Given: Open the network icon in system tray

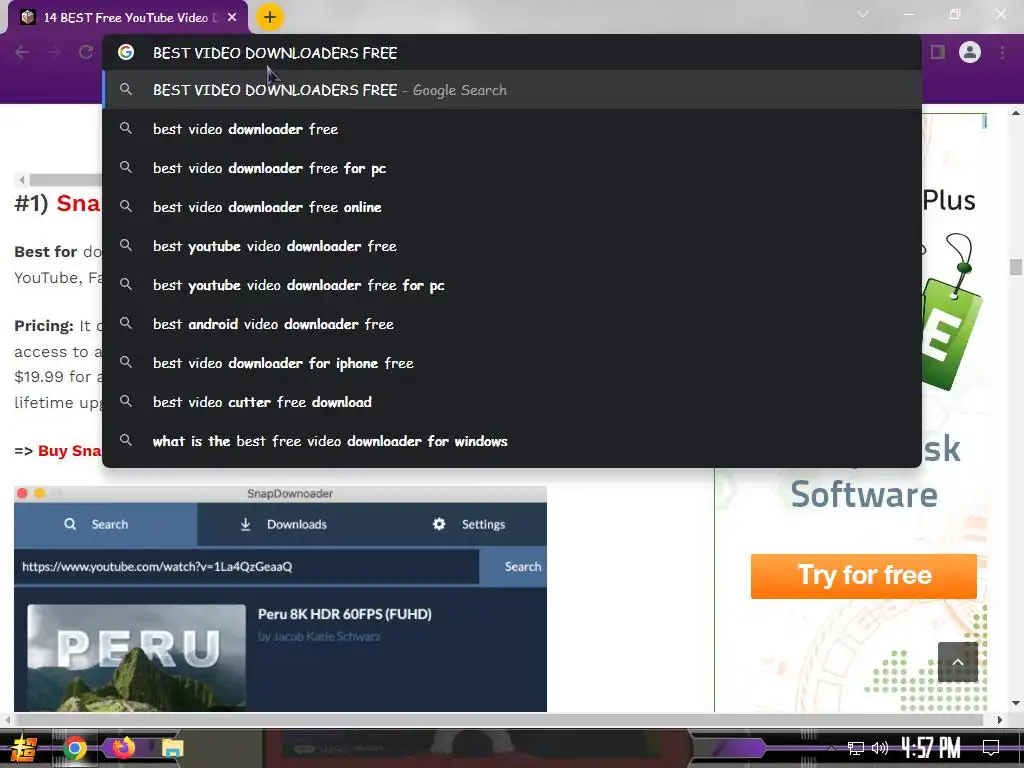Looking at the screenshot, I should (856, 748).
